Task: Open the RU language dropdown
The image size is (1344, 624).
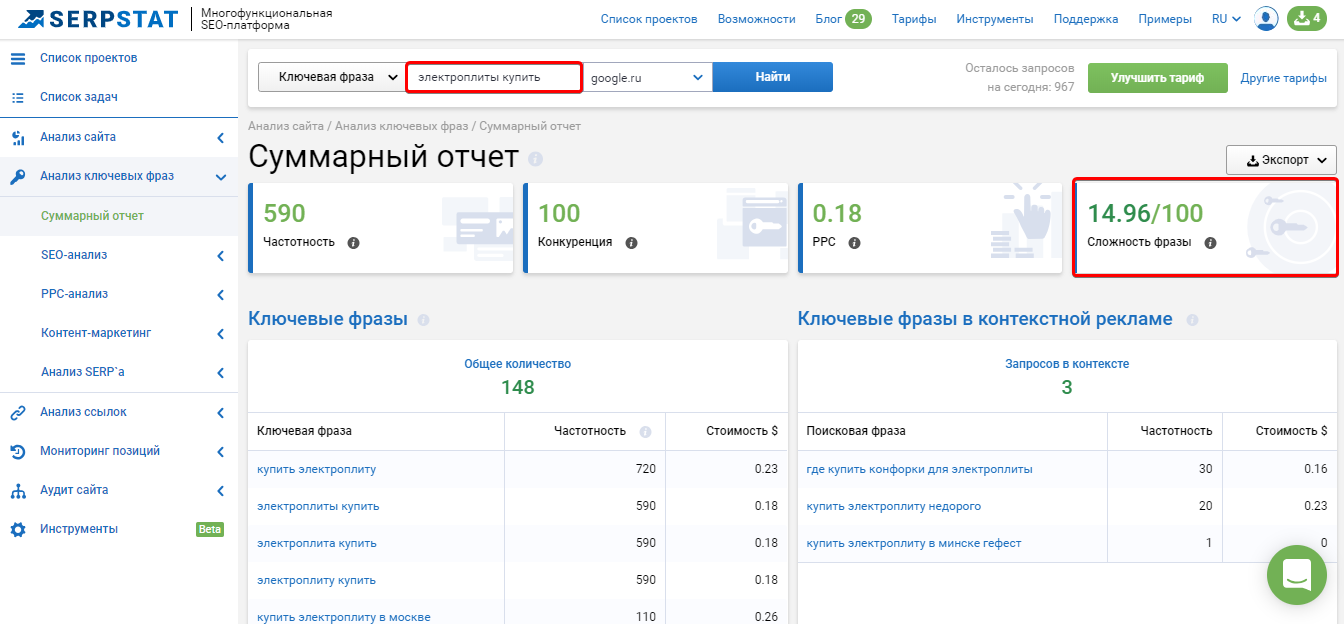Action: 1226,18
